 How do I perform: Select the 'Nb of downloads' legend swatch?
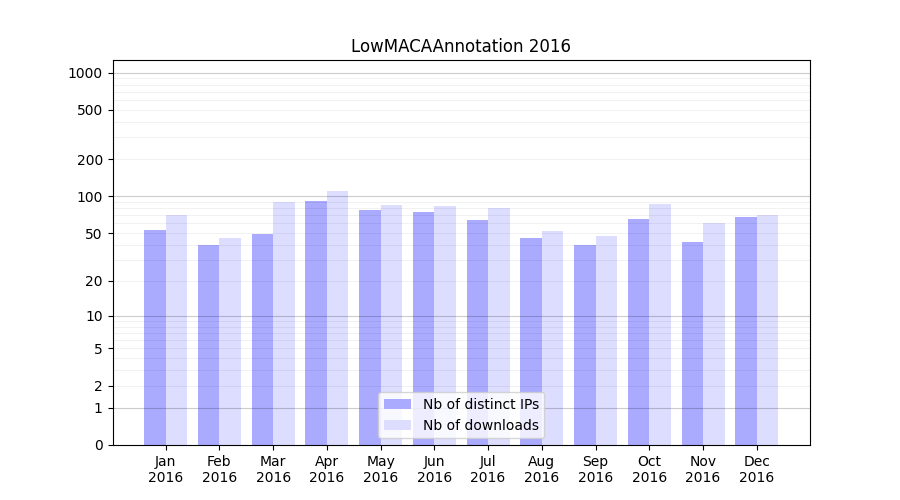tap(397, 425)
